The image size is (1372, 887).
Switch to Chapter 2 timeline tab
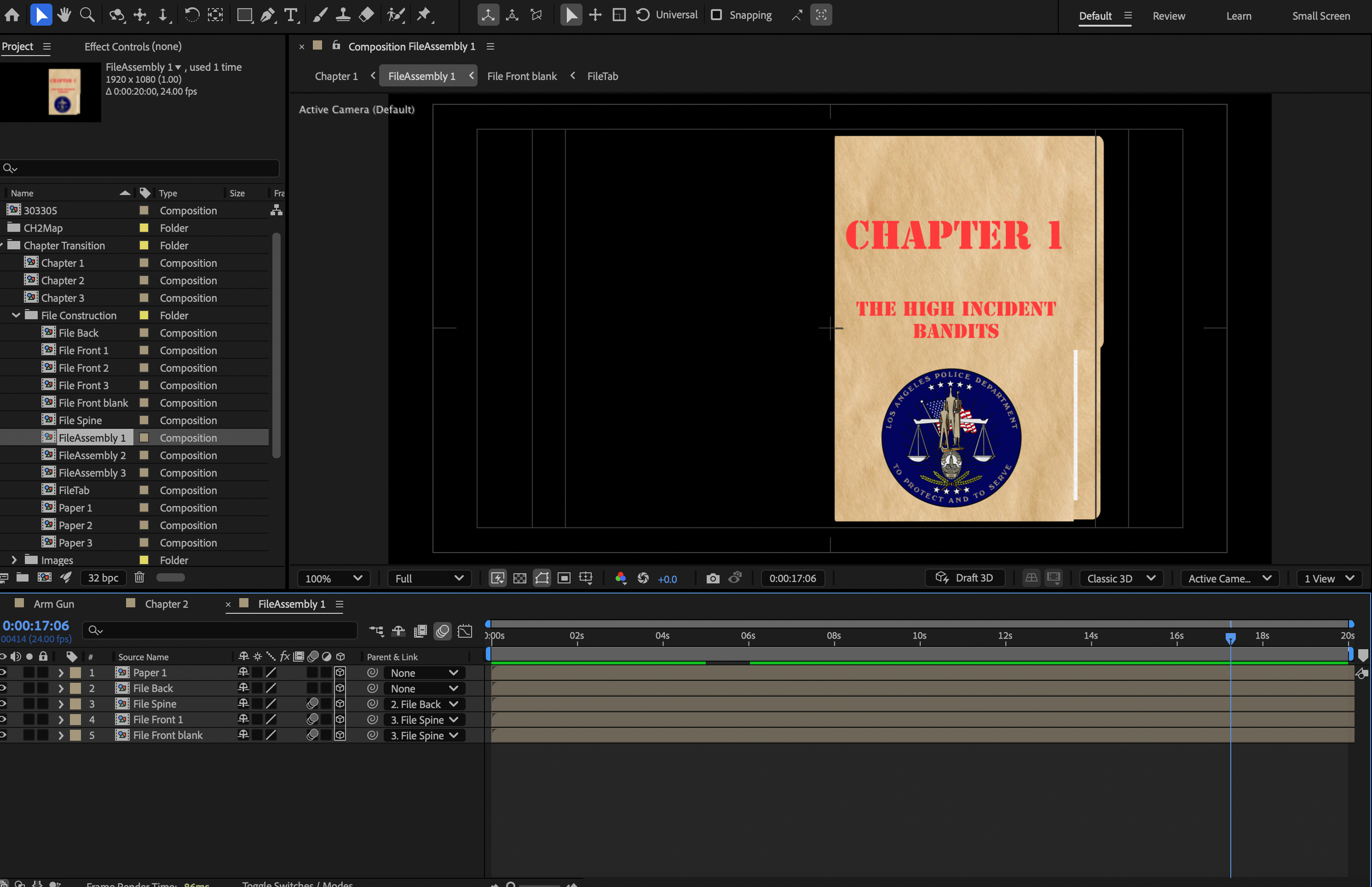pos(166,604)
